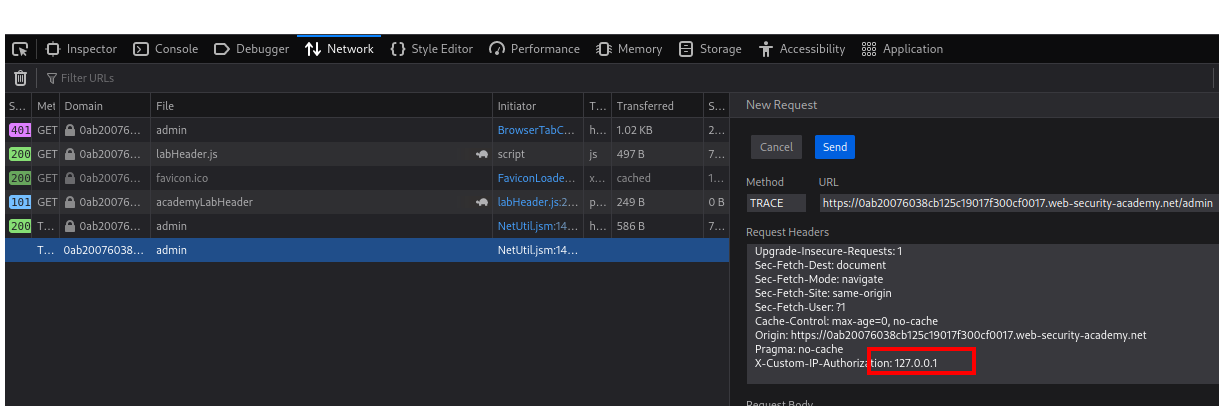Viewport: 1224px width, 411px height.
Task: Click turtle icon on academyLabHeader row
Action: click(481, 202)
